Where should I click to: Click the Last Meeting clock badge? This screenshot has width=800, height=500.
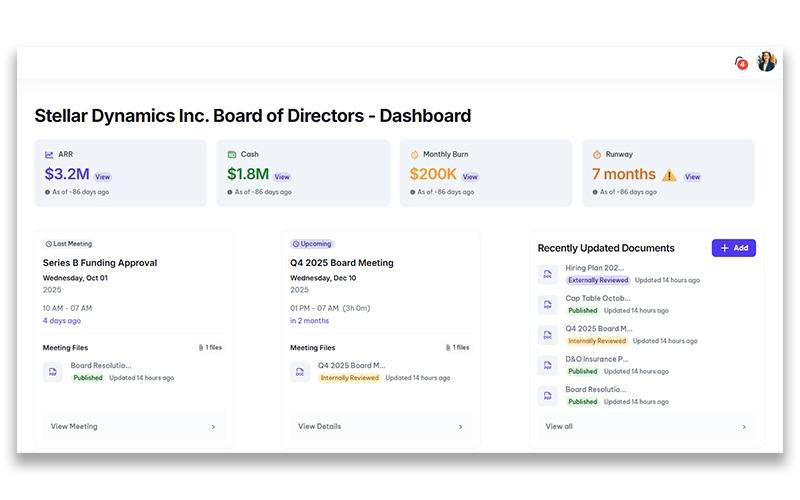pos(69,244)
